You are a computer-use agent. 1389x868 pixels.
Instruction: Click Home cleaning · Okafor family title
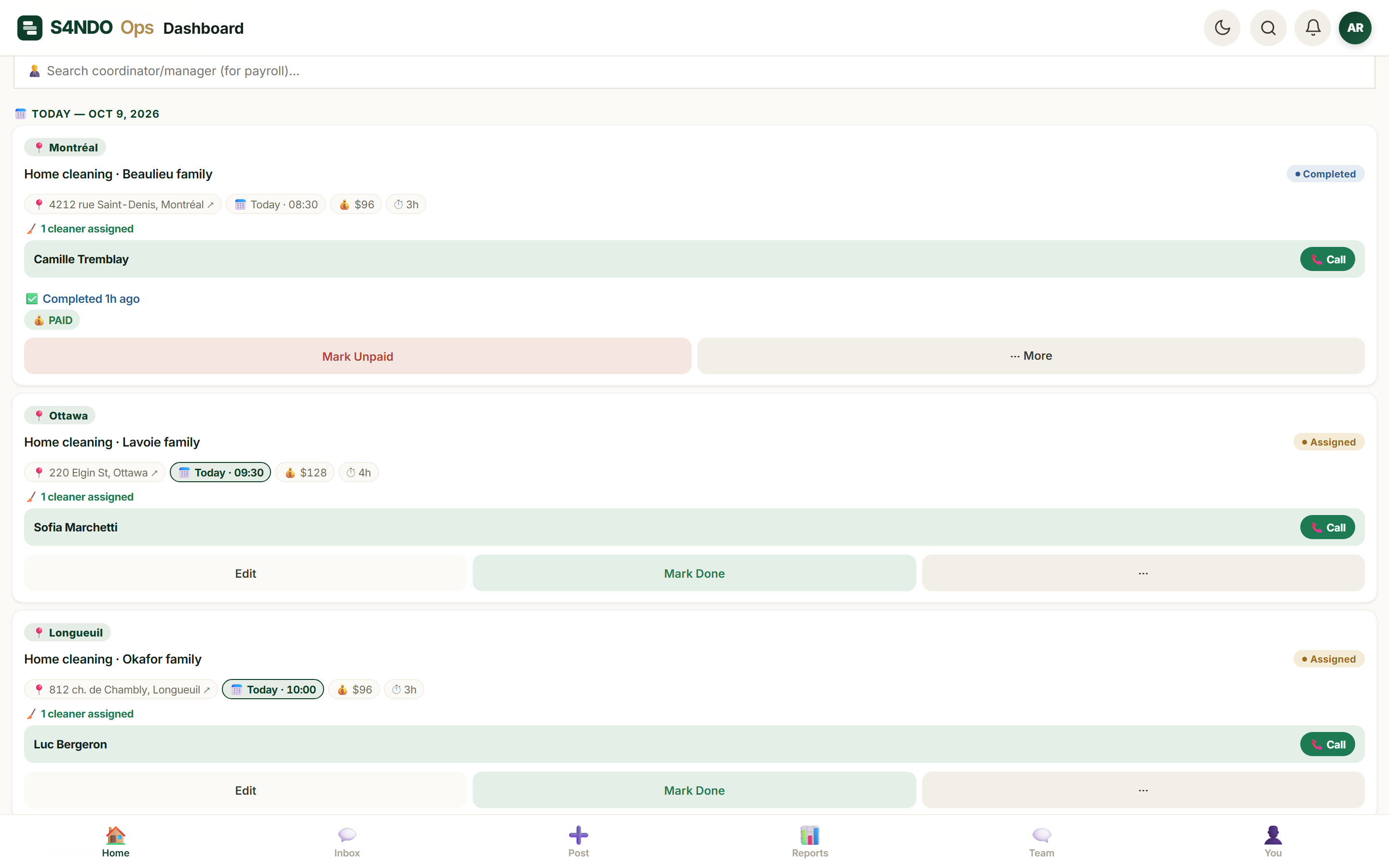point(112,659)
